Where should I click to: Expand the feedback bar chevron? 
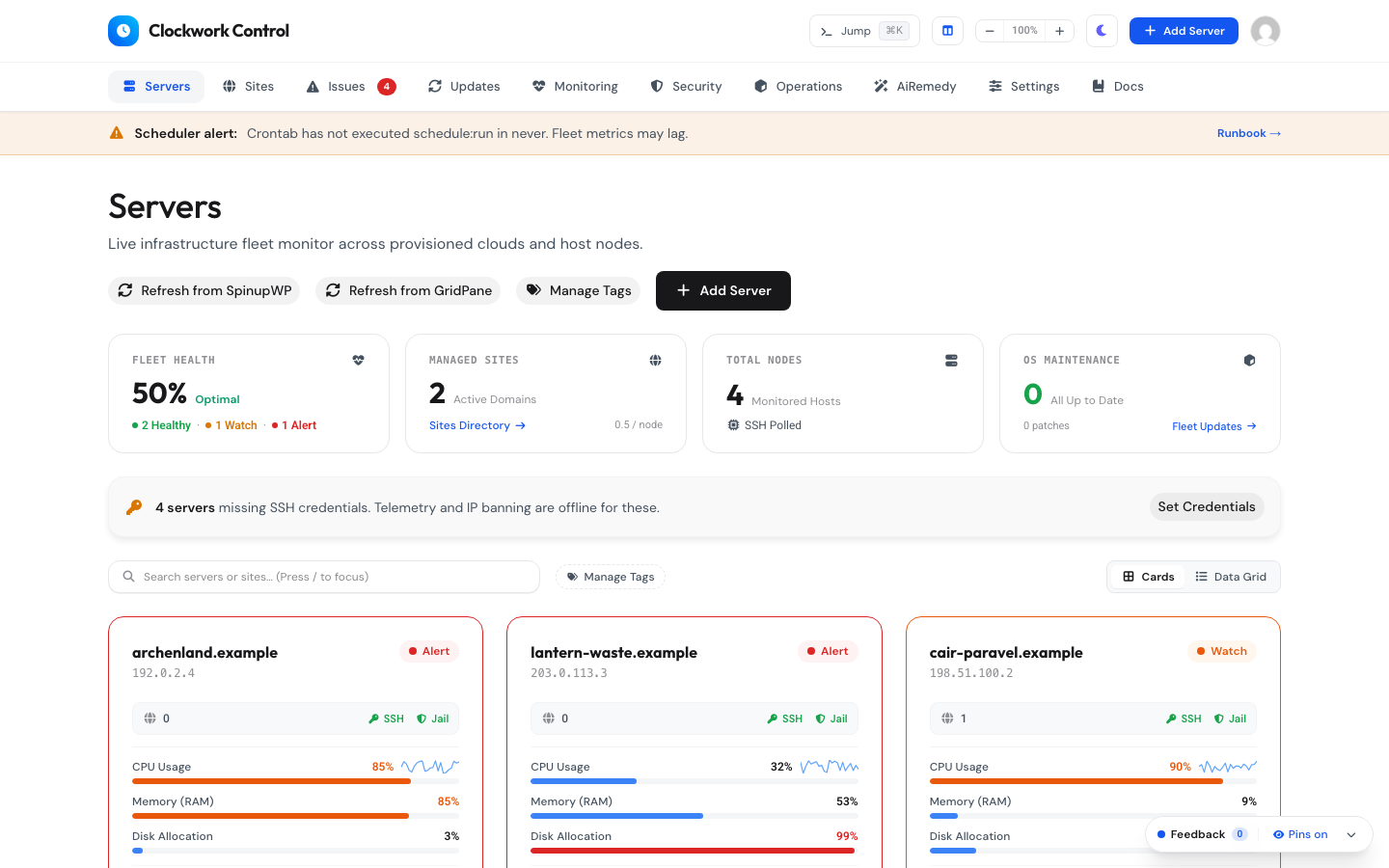(x=1351, y=835)
